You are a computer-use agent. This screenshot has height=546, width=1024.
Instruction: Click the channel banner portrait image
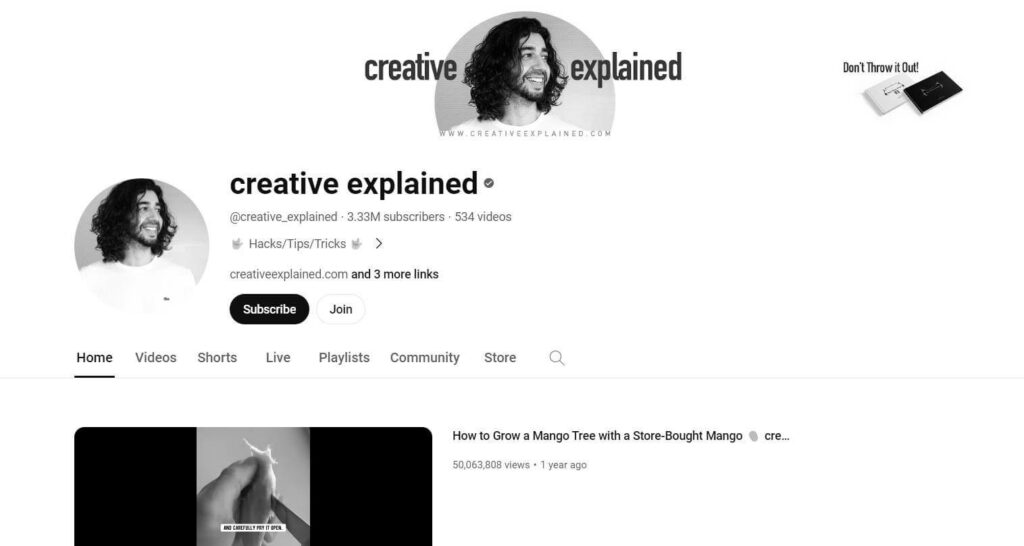tap(524, 72)
